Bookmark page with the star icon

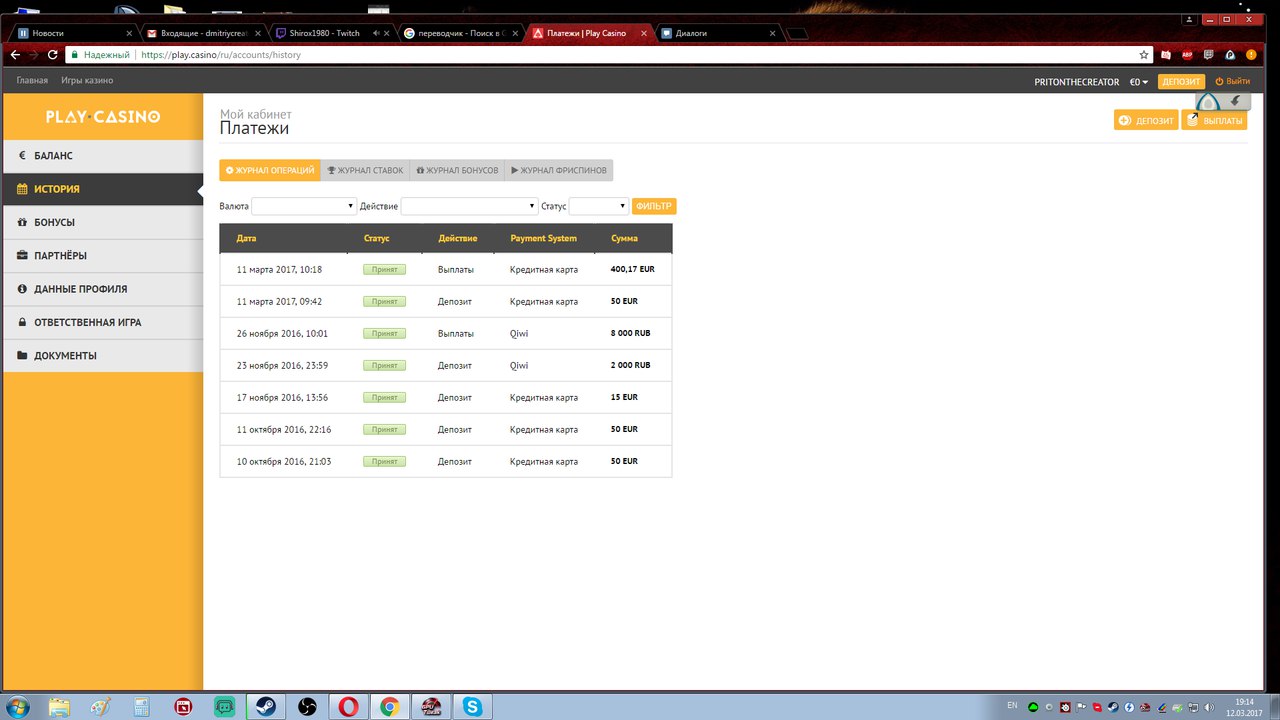point(1144,55)
